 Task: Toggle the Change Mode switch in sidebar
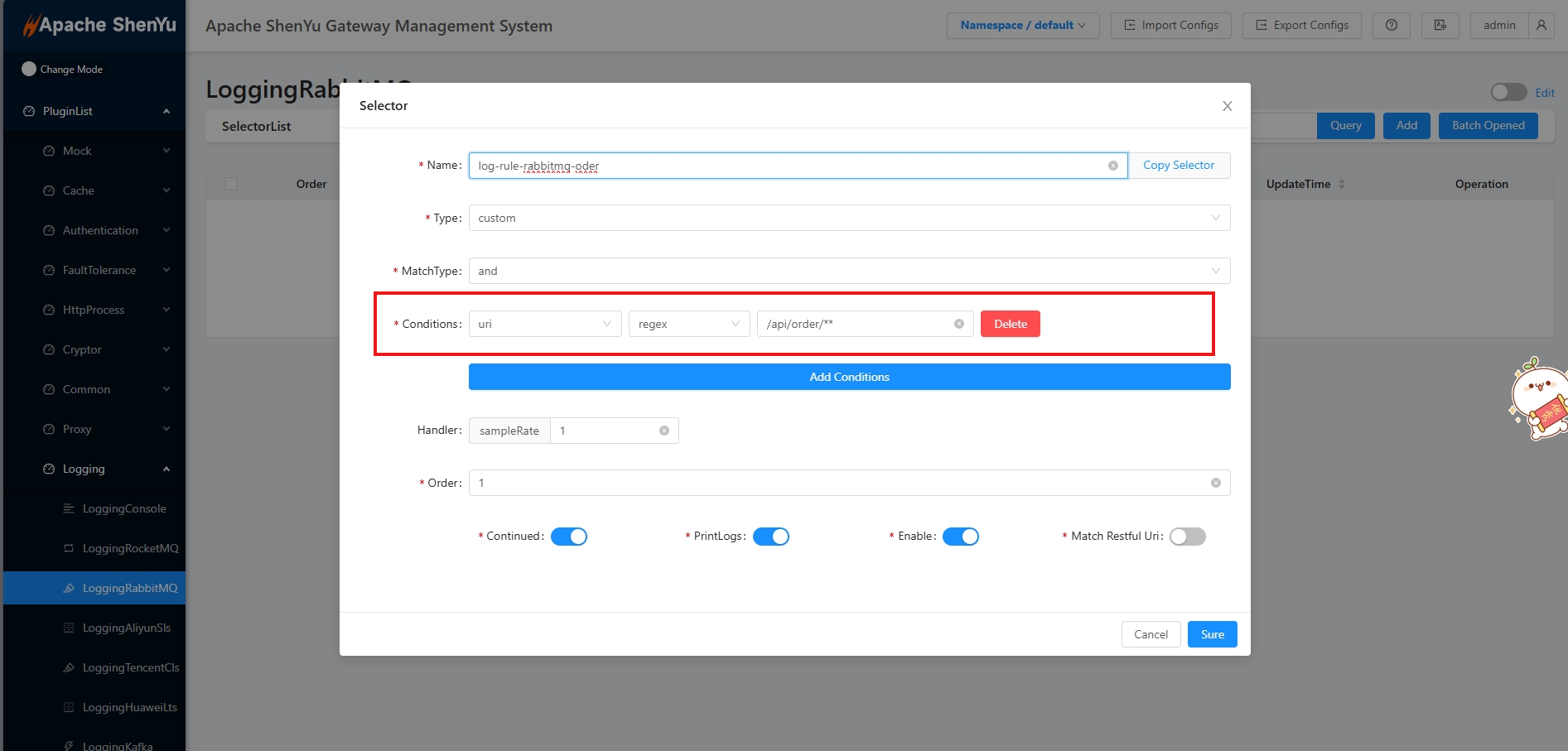29,69
